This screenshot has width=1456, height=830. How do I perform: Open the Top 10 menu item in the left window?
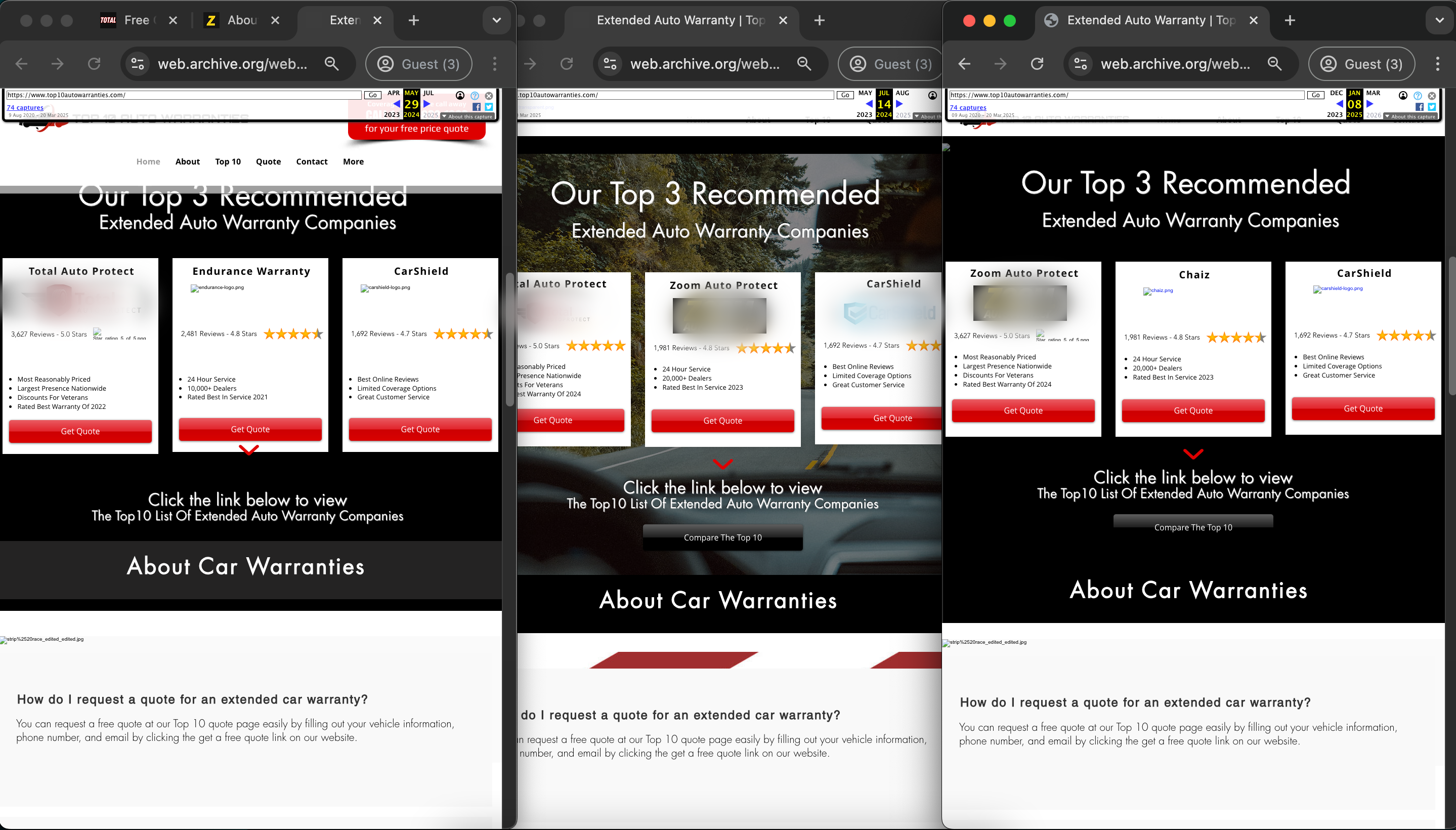click(228, 161)
